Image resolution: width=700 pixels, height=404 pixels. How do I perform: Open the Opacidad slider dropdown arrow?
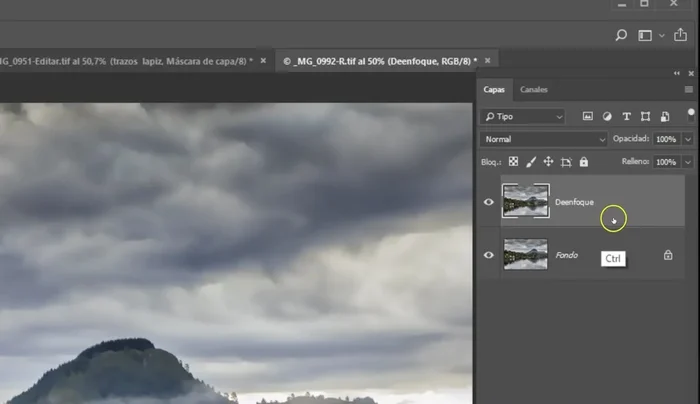click(688, 139)
